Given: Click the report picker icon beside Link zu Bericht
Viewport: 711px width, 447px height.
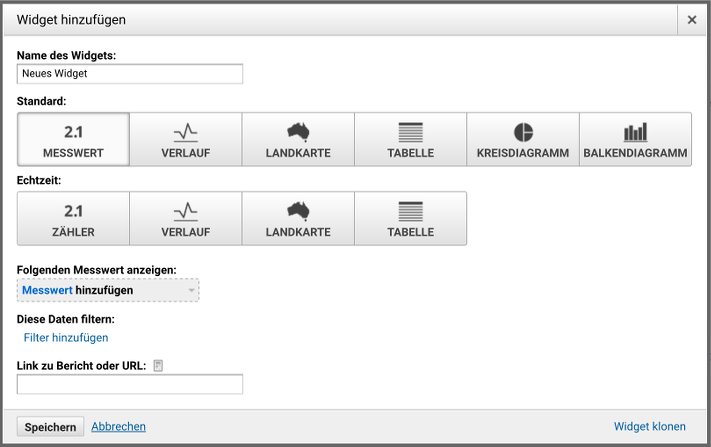Looking at the screenshot, I should pos(158,365).
